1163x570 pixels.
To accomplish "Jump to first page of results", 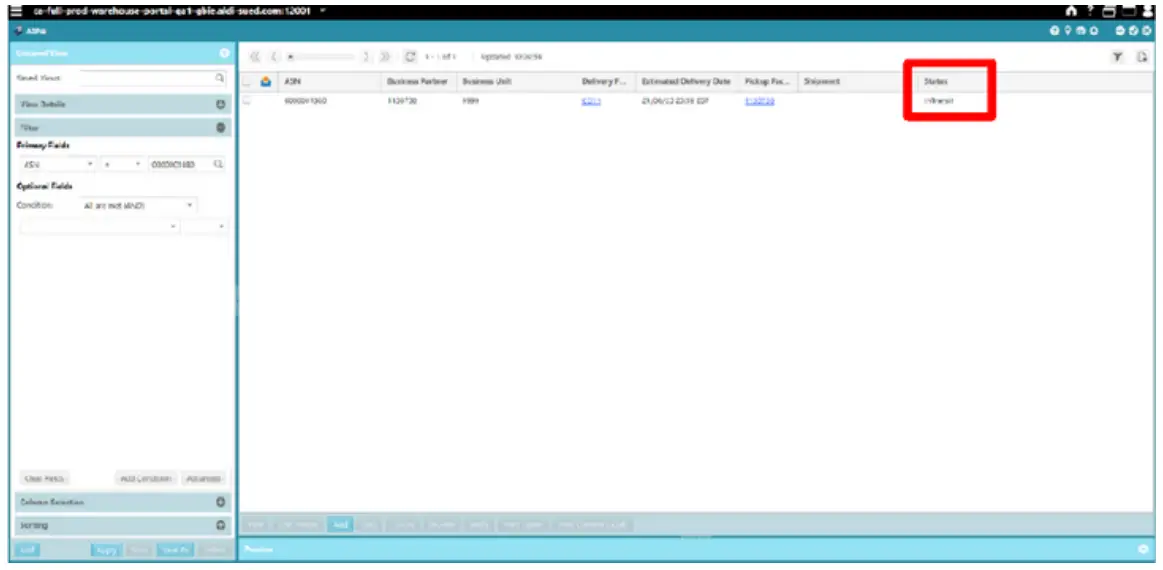I will pyautogui.click(x=254, y=57).
